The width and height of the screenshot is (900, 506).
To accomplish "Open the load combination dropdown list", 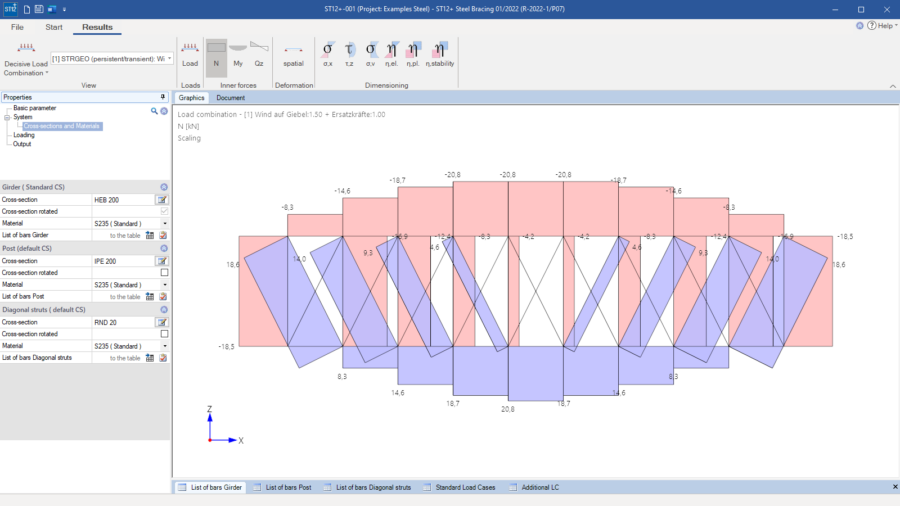I will pos(170,59).
